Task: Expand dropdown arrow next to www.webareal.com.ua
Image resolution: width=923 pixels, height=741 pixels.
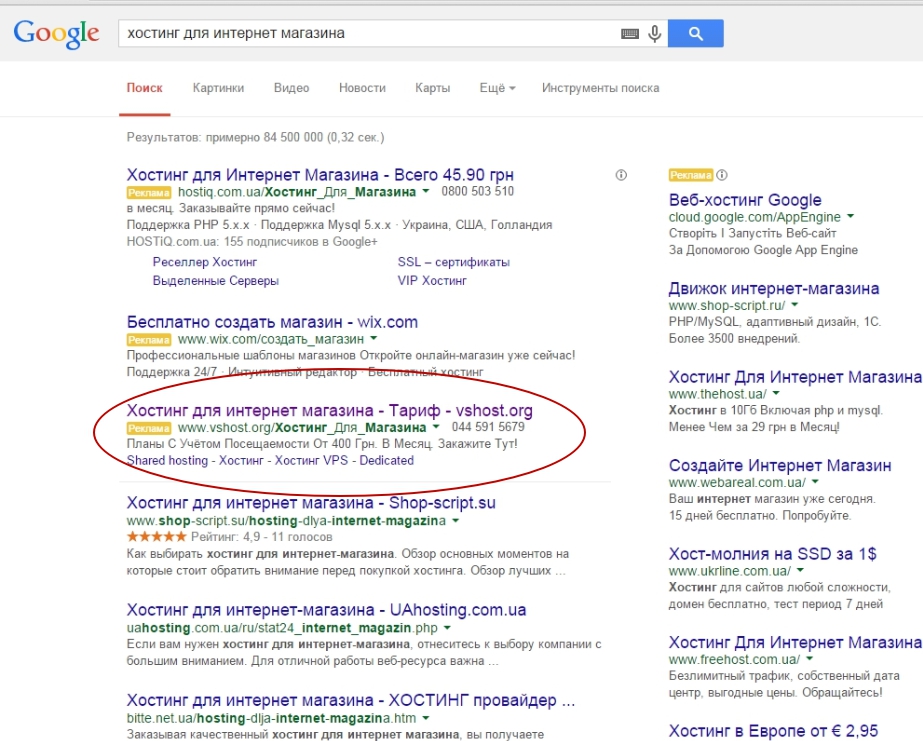Action: tap(815, 482)
